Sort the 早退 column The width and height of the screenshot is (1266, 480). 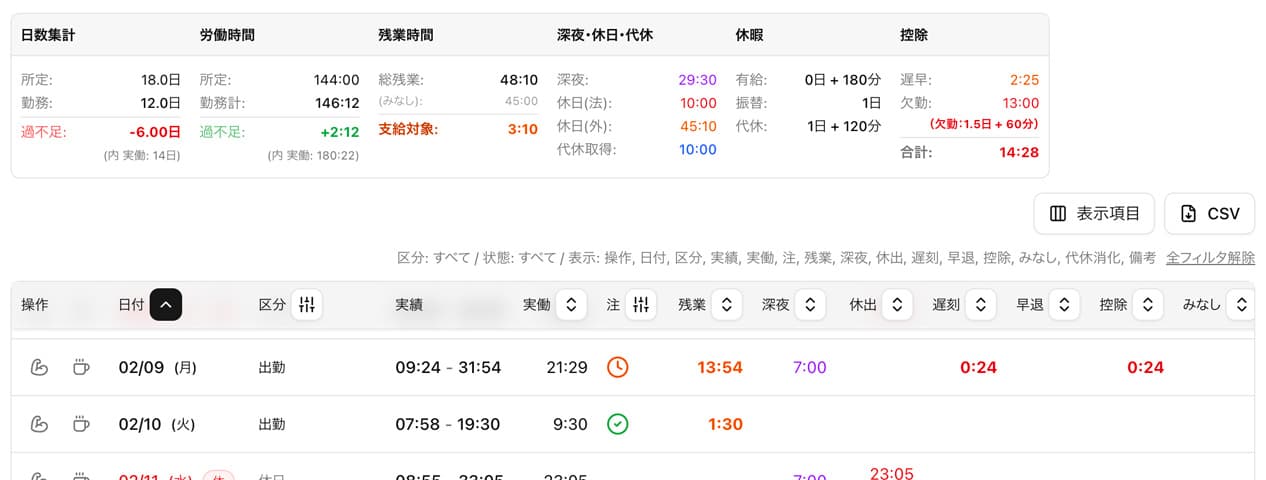(x=1064, y=304)
